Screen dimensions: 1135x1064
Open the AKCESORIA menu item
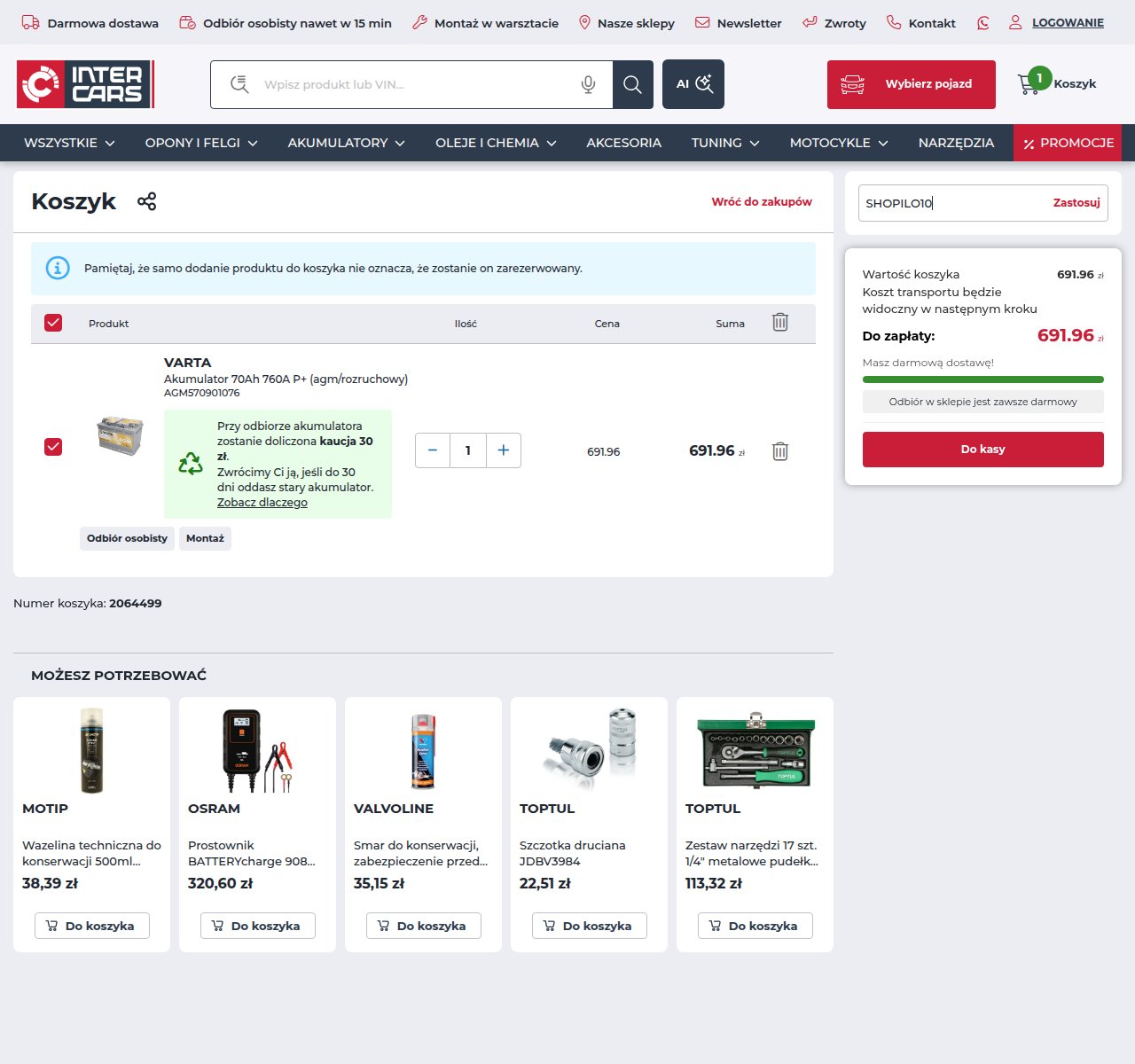point(624,143)
